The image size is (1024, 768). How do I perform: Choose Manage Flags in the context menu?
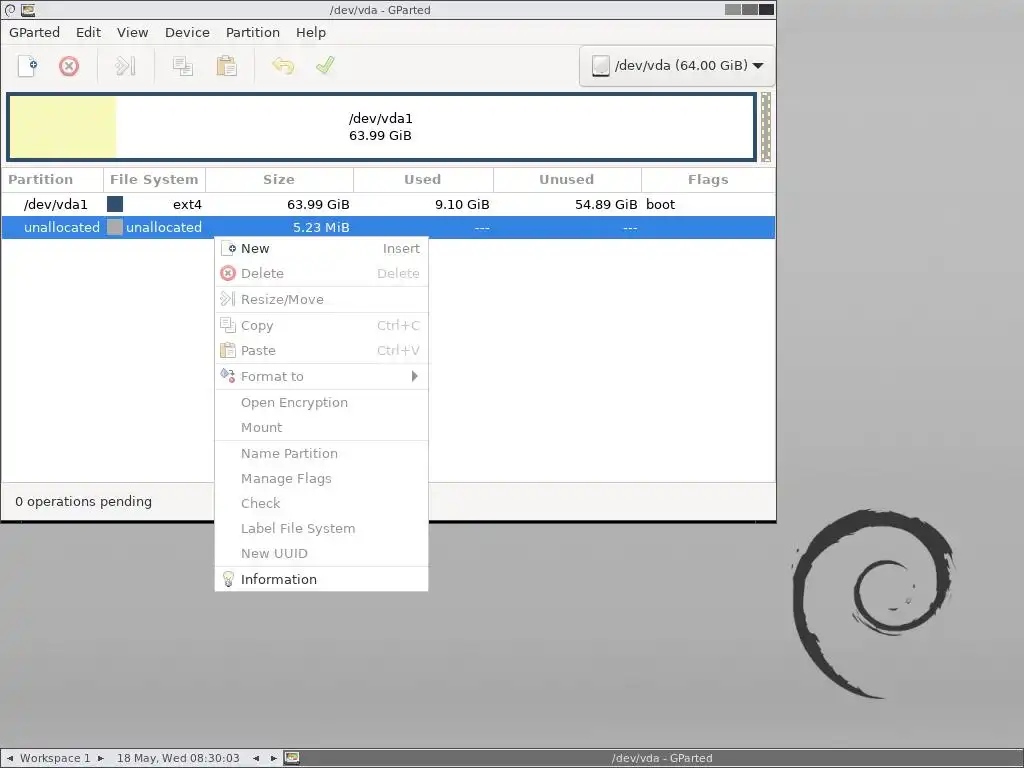(321, 478)
